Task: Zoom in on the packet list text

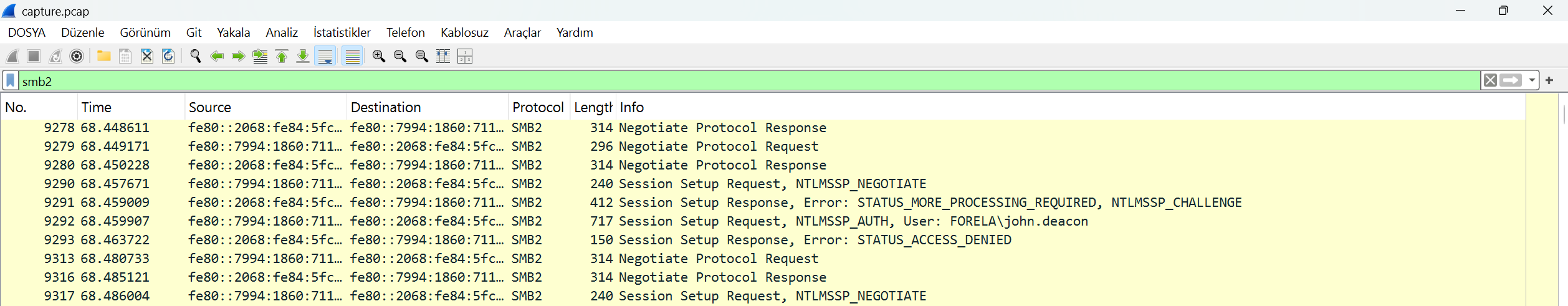Action: (x=378, y=57)
